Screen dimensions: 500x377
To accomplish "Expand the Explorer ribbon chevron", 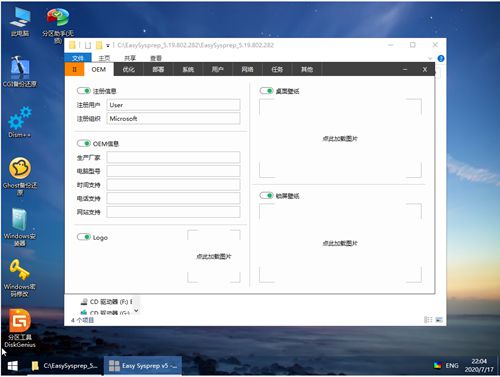I will (x=430, y=58).
